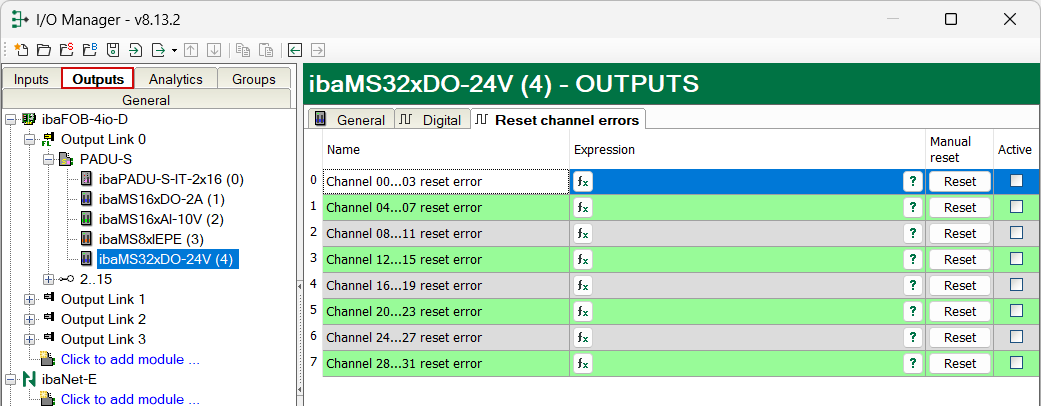Viewport: 1041px width, 406px height.
Task: Click the move up arrow toolbar icon
Action: pos(191,50)
